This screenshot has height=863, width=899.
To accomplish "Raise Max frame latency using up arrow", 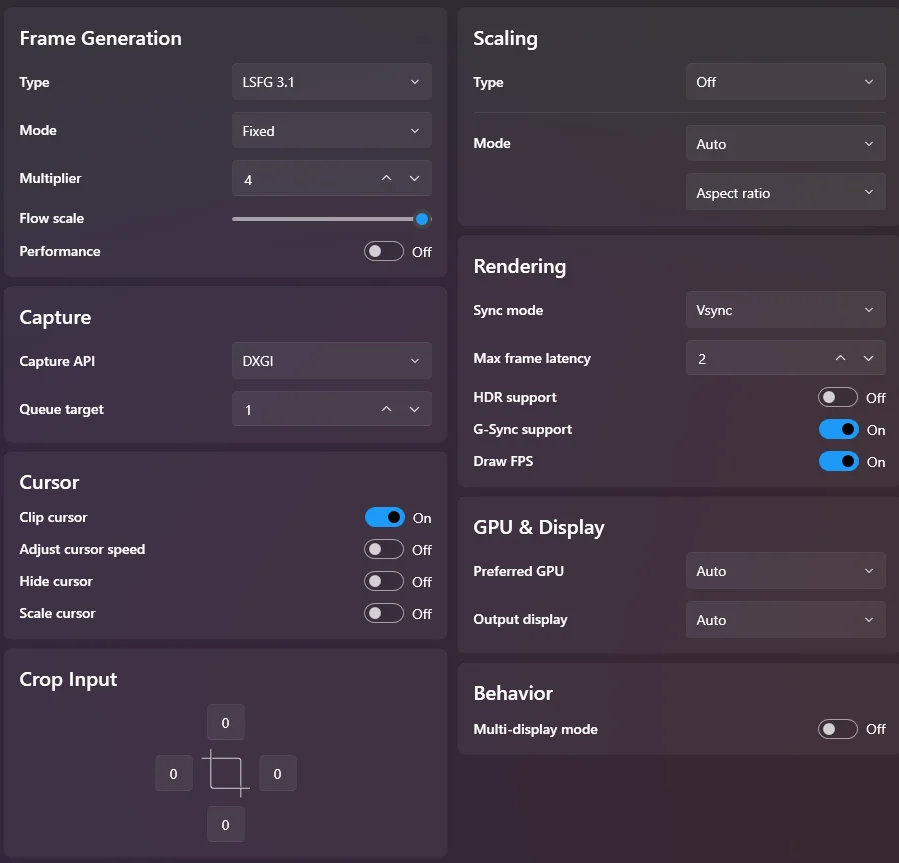I will tap(841, 358).
